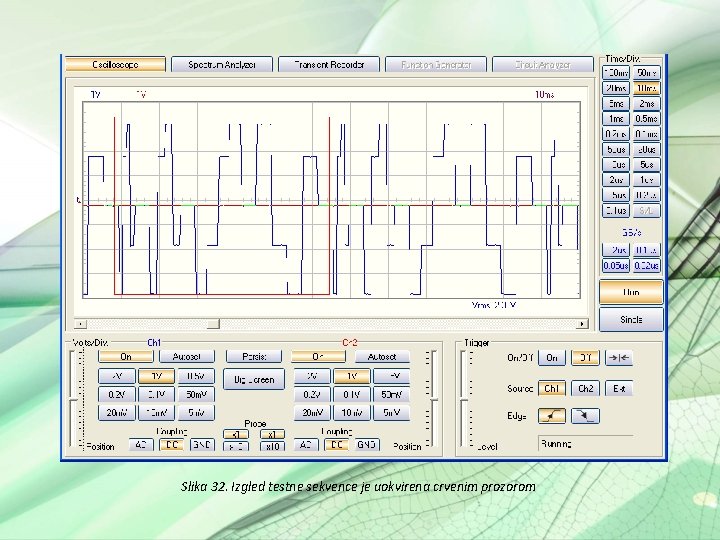Click the Big screen button
This screenshot has width=720, height=540.
[x=255, y=379]
